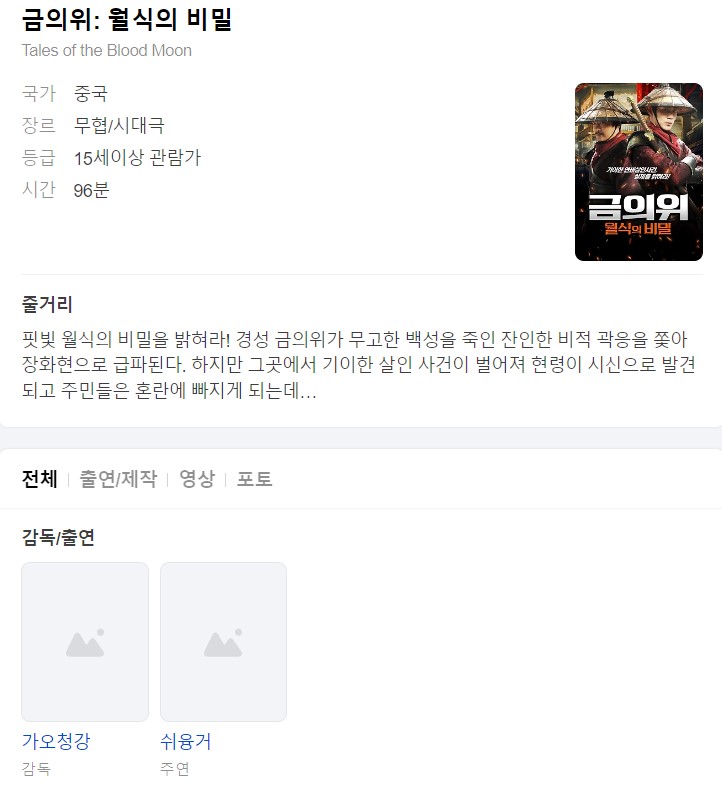Open lead actor 쉬융거's profile link
The width and height of the screenshot is (722, 802).
tap(186, 741)
